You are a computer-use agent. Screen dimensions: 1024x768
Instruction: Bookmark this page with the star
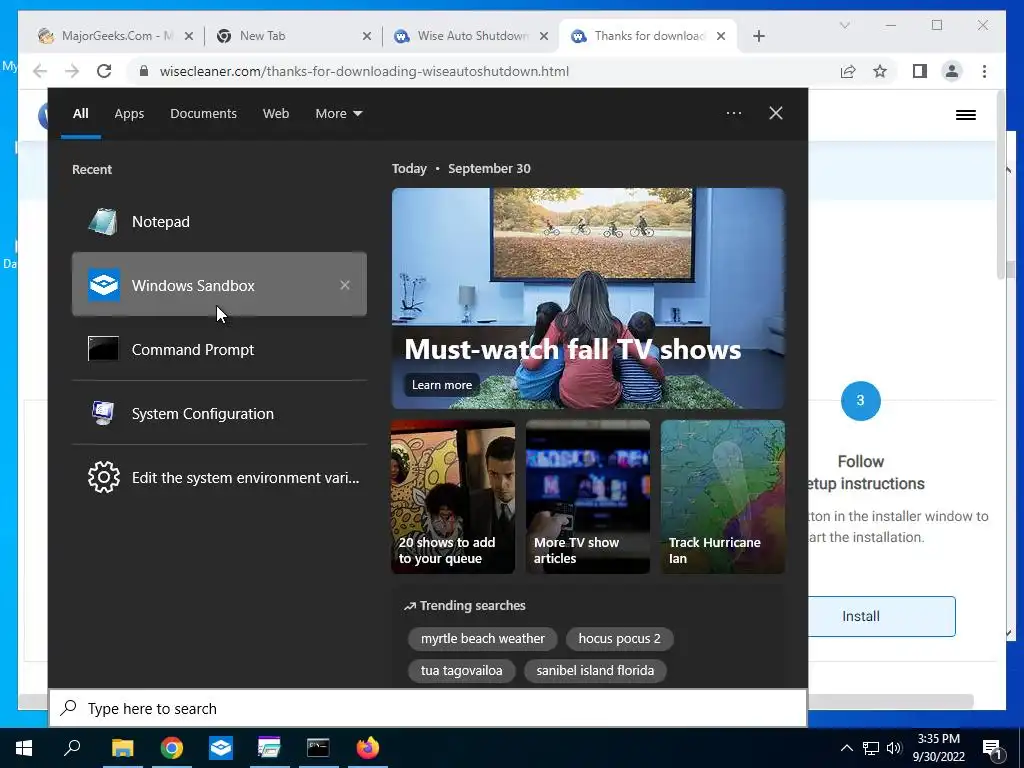(x=880, y=71)
